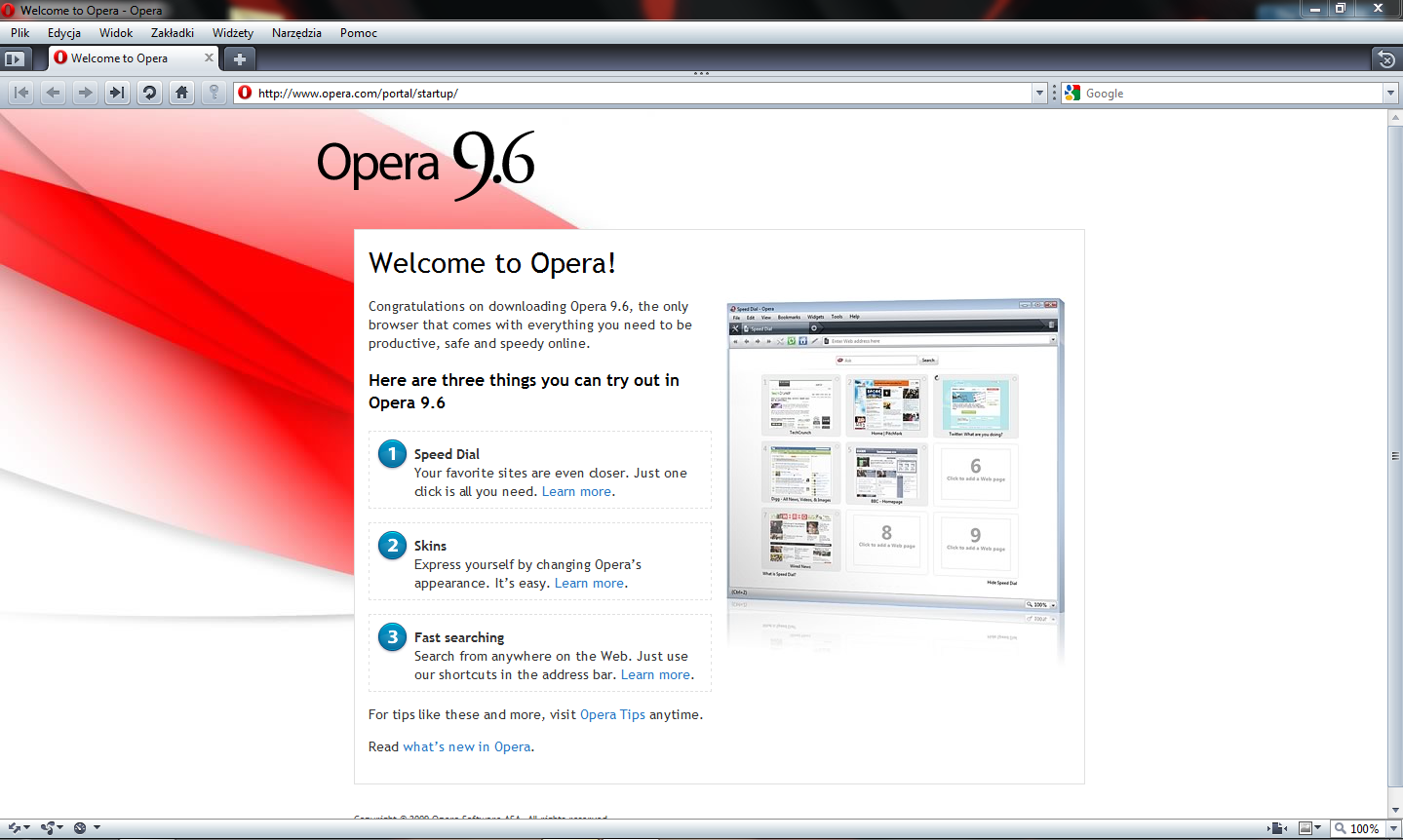Open the Plik menu
The height and width of the screenshot is (840, 1403).
point(20,32)
